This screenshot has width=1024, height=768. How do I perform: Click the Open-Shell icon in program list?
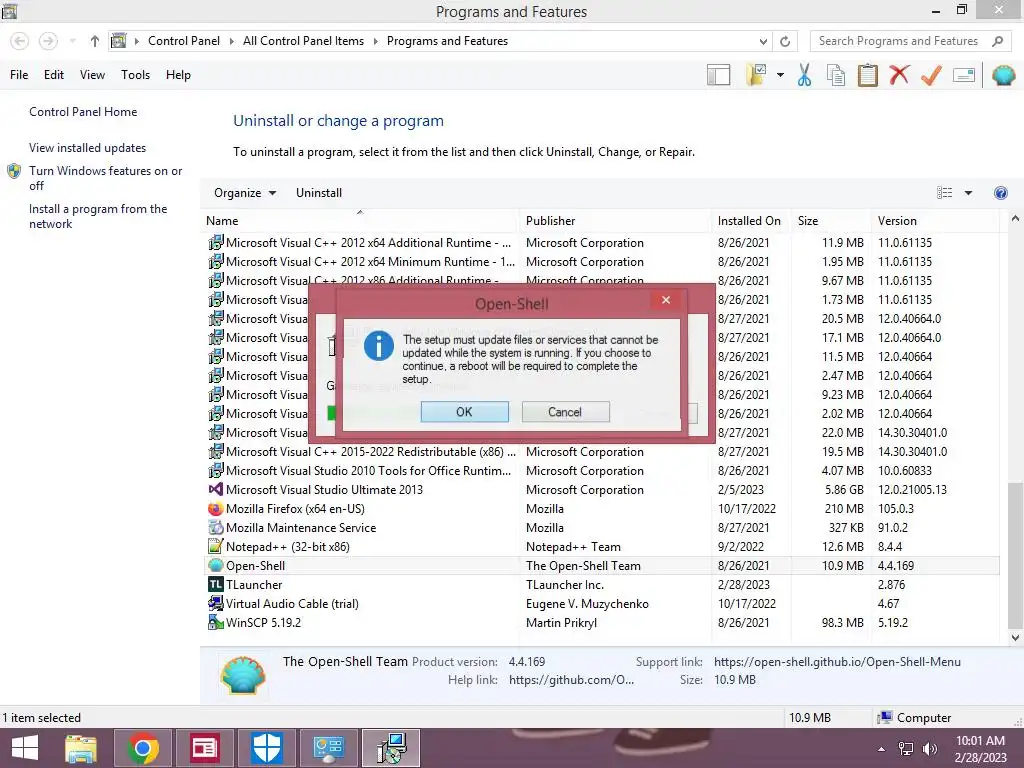pyautogui.click(x=216, y=566)
